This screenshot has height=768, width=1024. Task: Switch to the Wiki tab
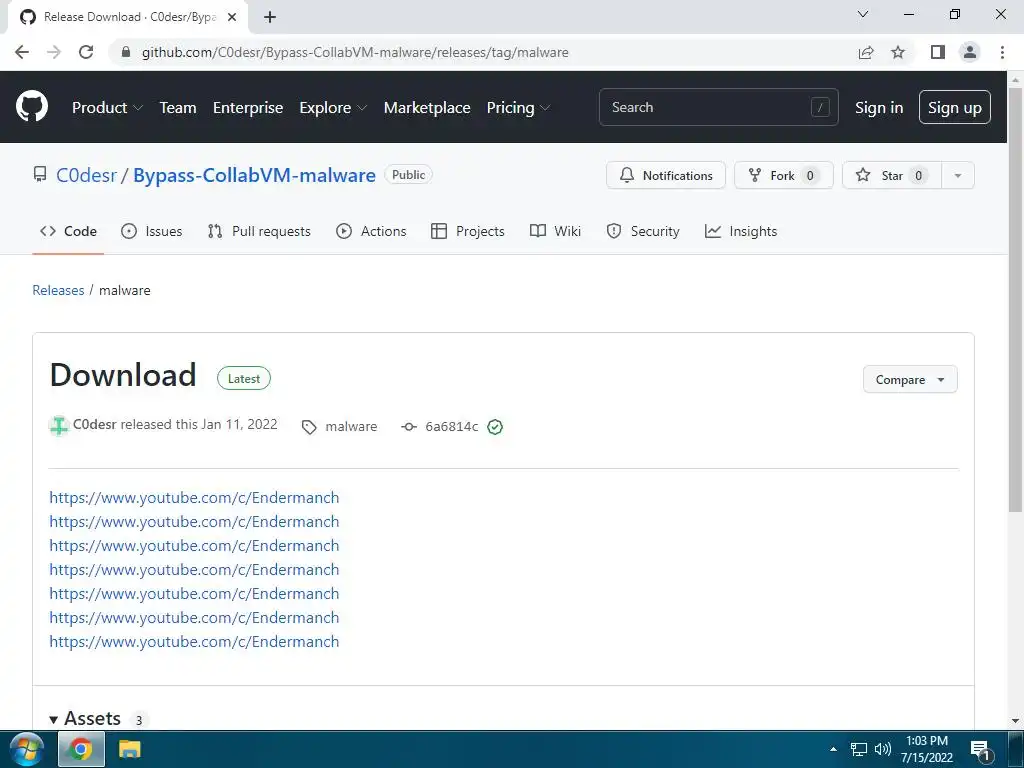pyautogui.click(x=555, y=231)
